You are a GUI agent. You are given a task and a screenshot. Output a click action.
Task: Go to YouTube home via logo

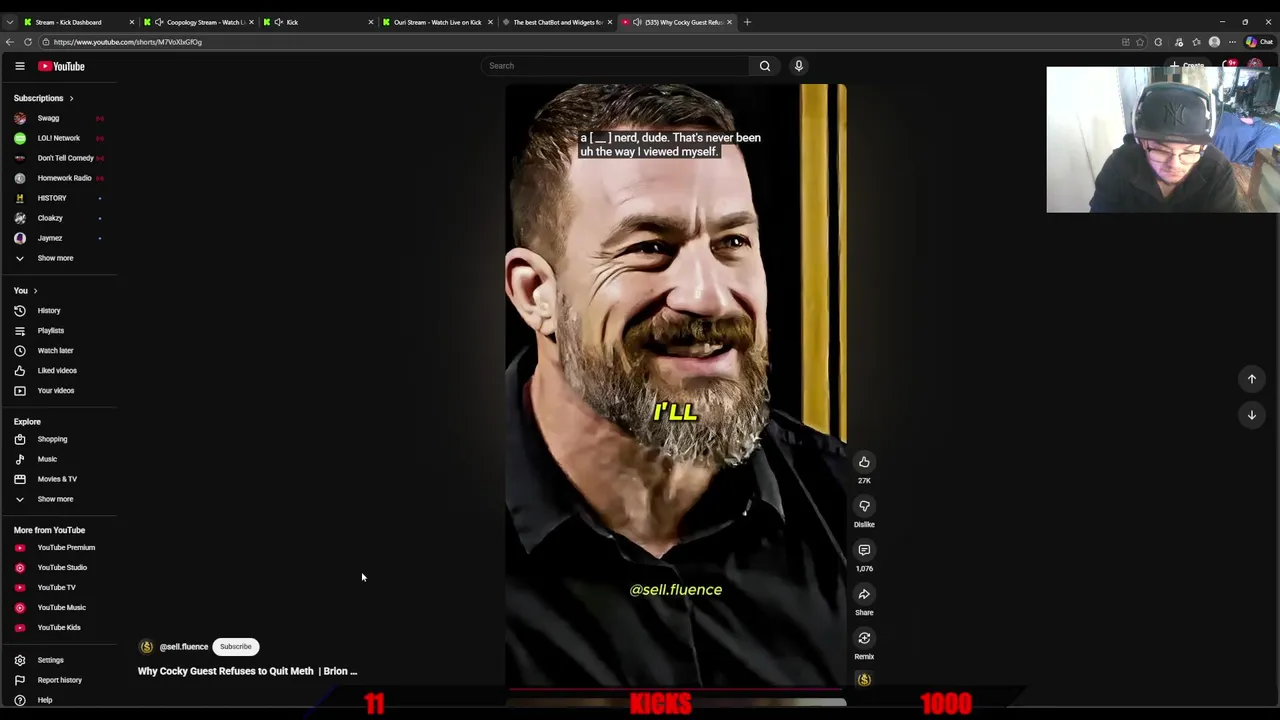pos(62,66)
